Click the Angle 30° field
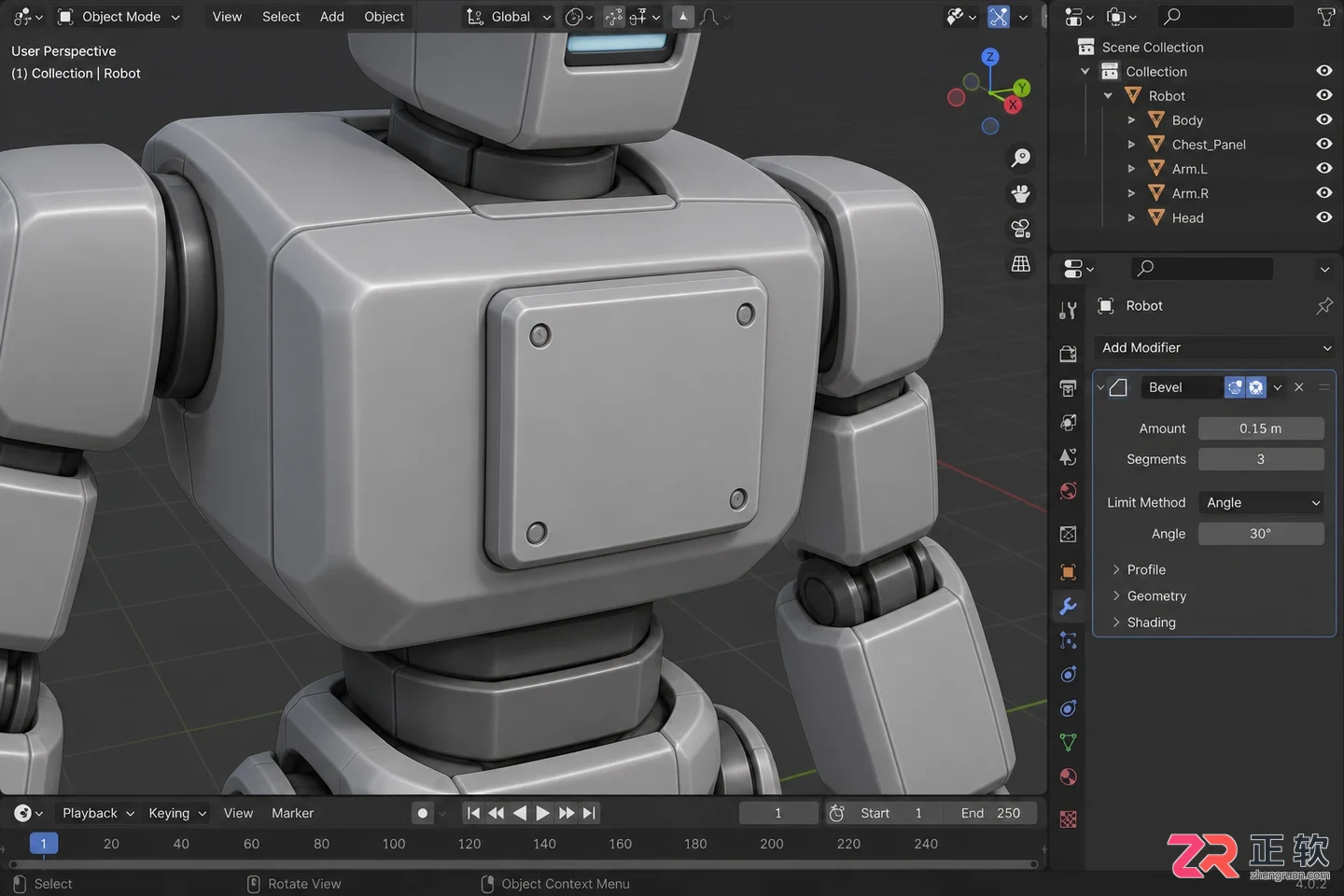Image resolution: width=1344 pixels, height=896 pixels. 1261,534
